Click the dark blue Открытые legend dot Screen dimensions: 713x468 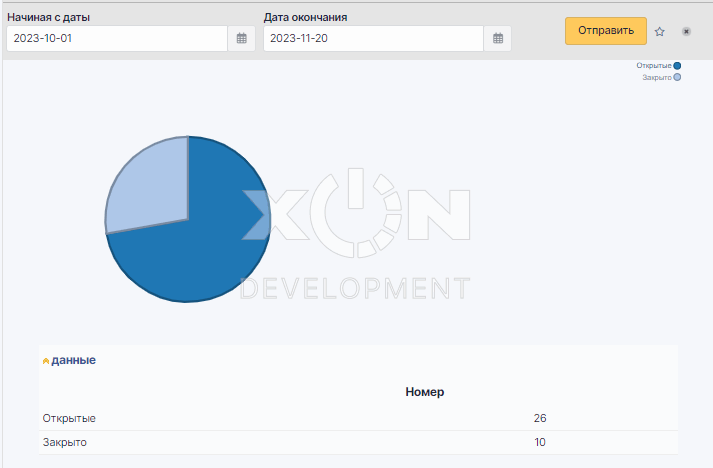[678, 66]
